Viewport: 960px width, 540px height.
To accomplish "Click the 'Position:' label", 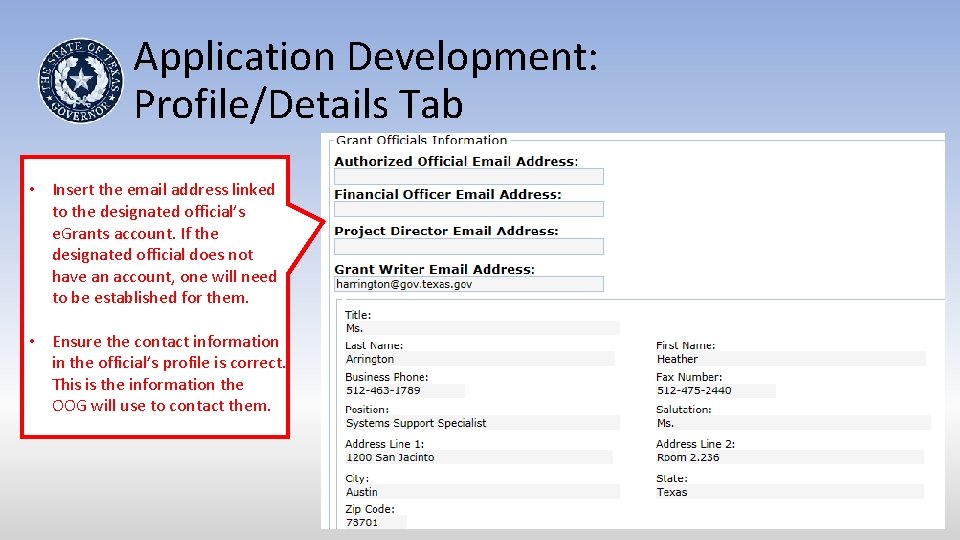I will [367, 410].
